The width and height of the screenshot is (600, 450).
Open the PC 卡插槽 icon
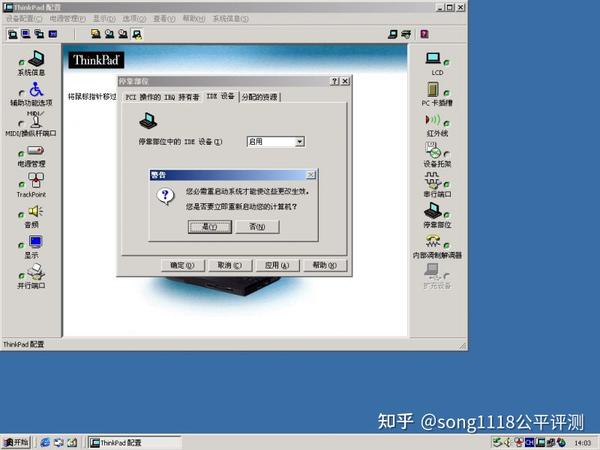(433, 90)
